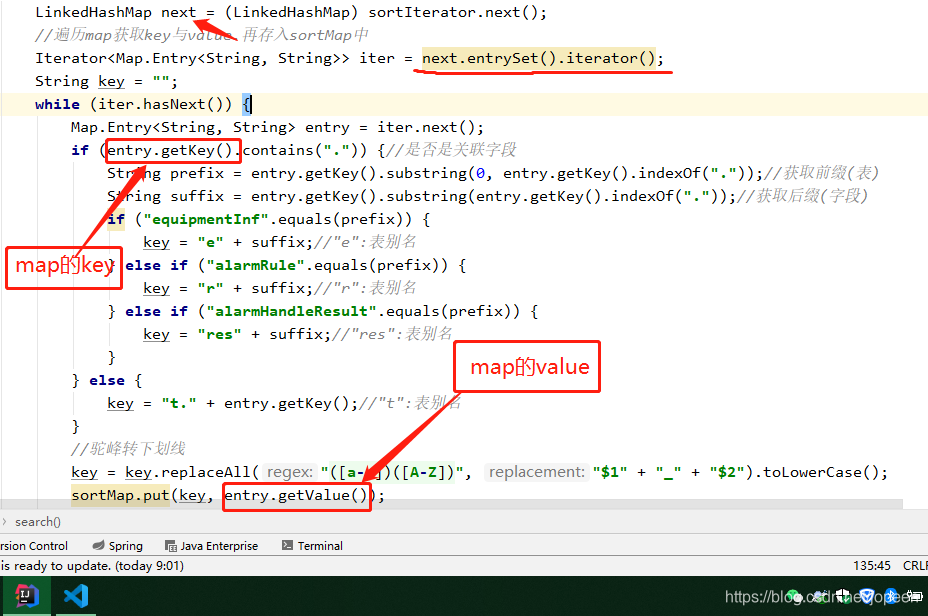Click the //获取后缀(字段) comment
The image size is (928, 616).
[803, 196]
